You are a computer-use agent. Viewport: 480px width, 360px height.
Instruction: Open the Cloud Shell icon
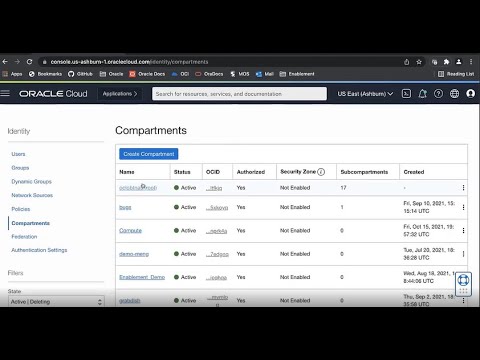[x=406, y=94]
